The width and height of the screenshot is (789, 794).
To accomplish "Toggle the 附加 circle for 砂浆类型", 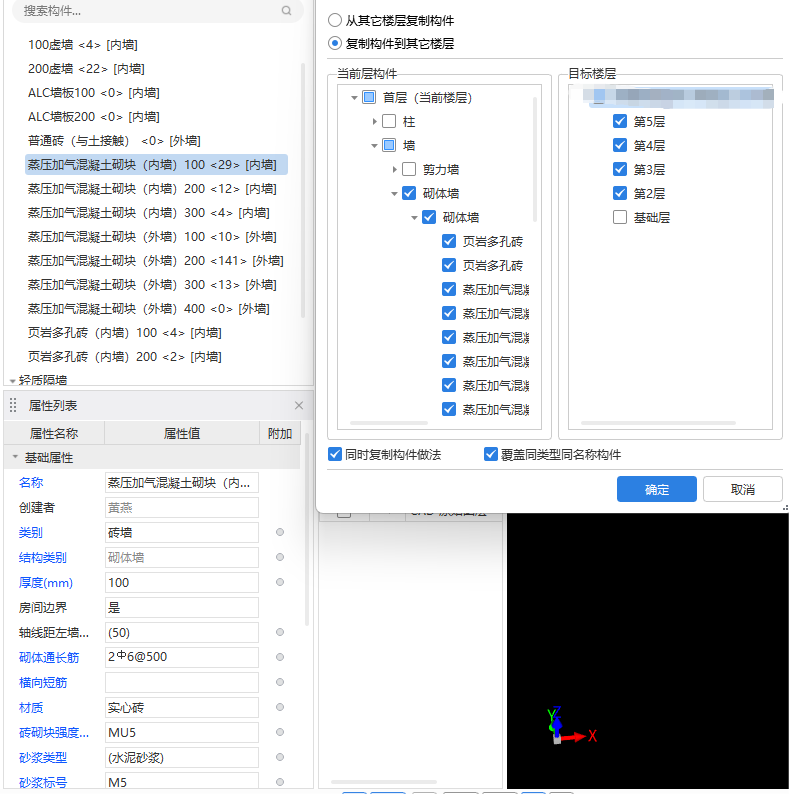I will (x=280, y=757).
